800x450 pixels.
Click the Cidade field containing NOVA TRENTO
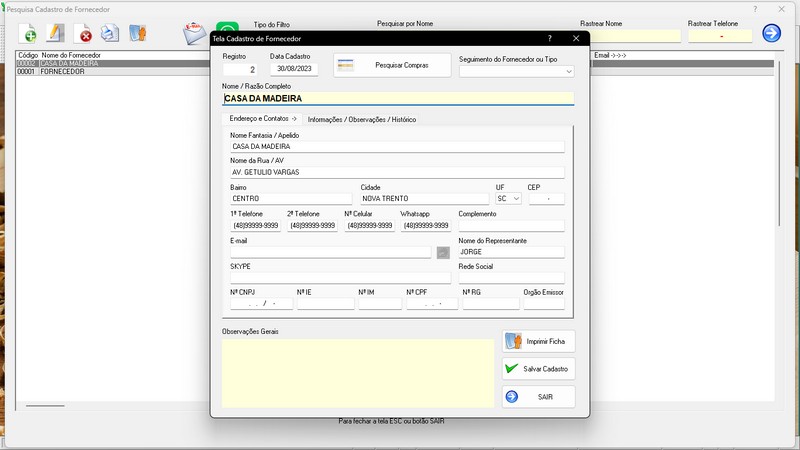425,199
